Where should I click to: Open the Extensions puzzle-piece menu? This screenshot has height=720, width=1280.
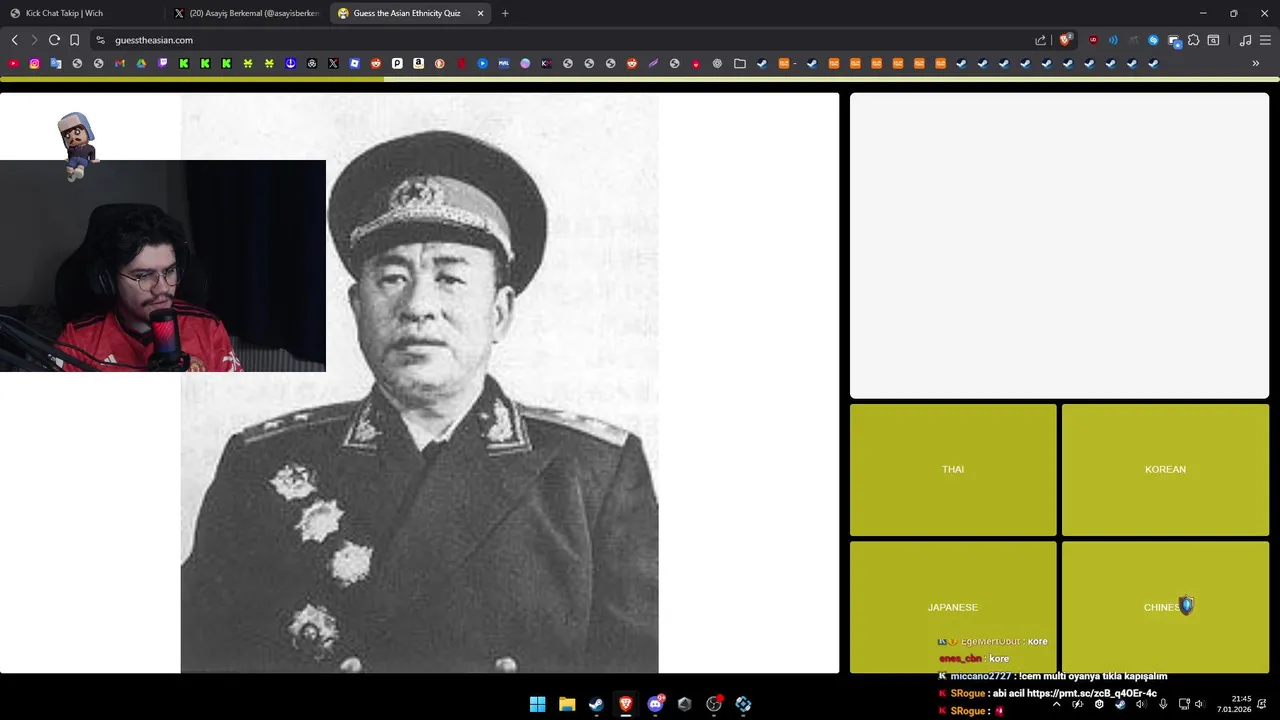point(1193,40)
